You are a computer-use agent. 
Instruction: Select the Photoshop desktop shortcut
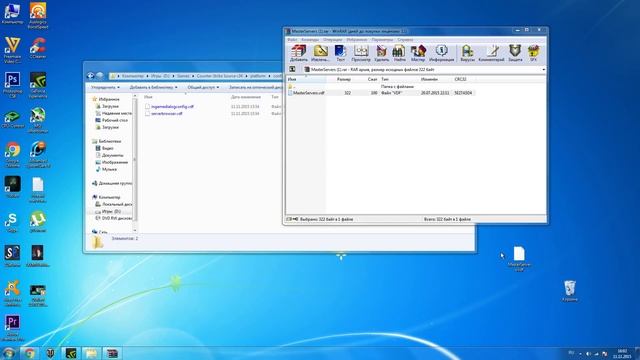pyautogui.click(x=12, y=85)
